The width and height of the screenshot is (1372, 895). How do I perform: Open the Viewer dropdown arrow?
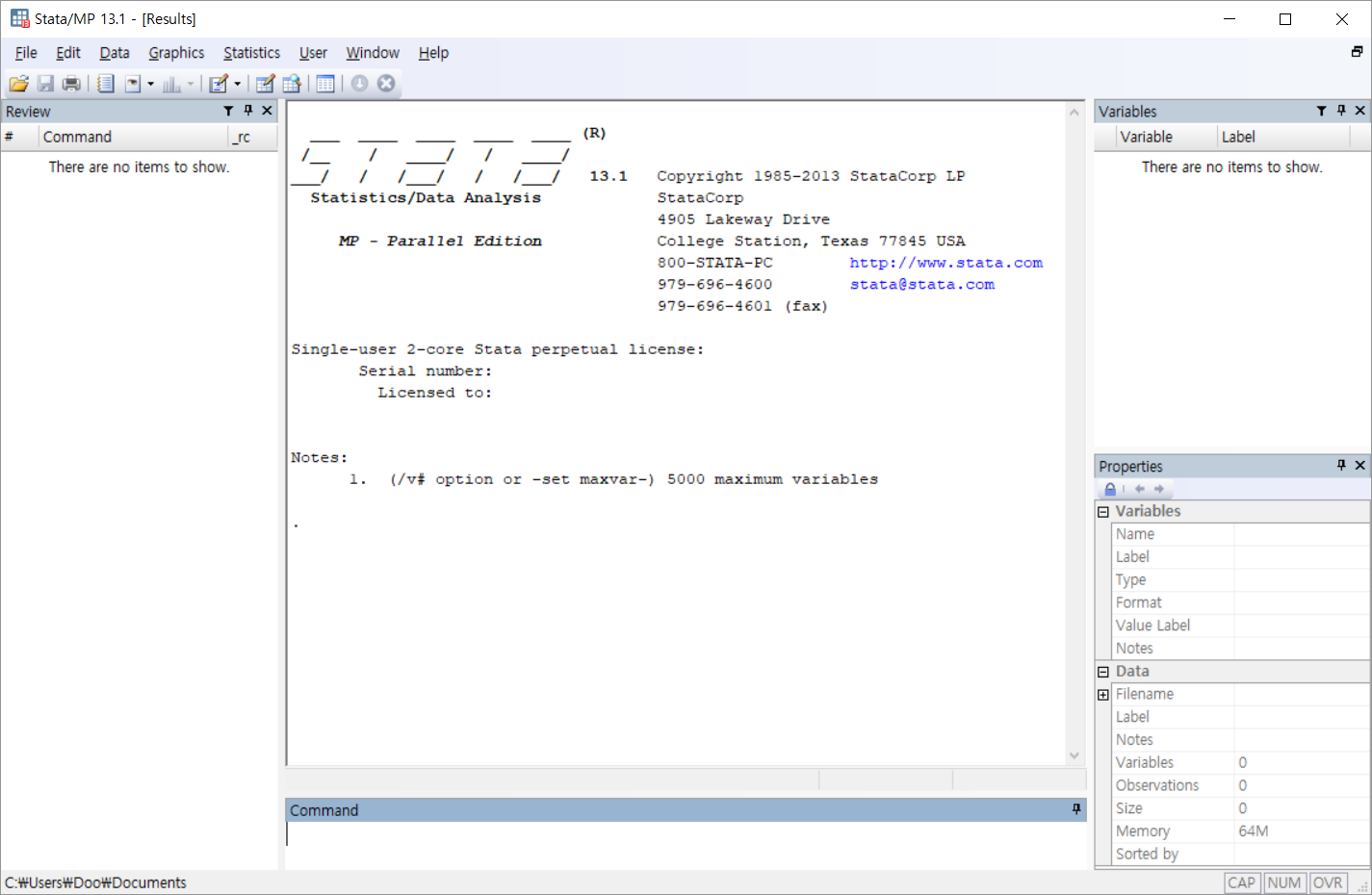point(150,84)
